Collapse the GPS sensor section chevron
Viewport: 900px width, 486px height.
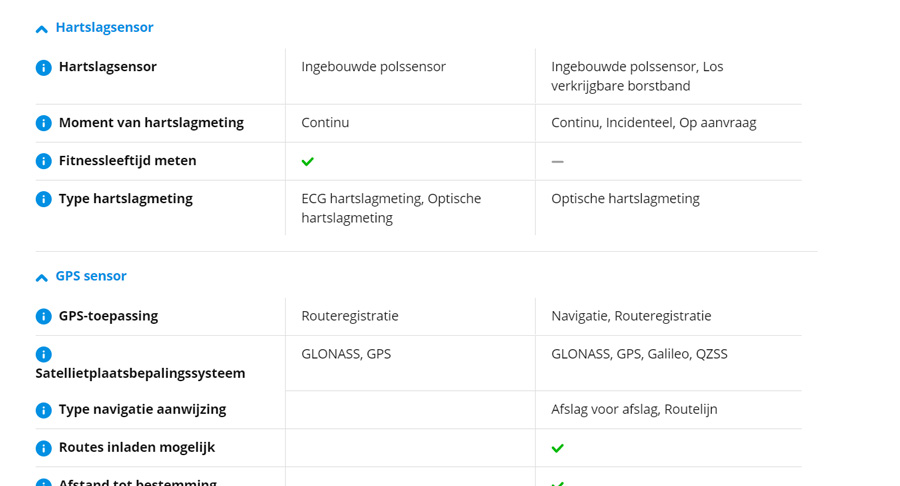click(42, 277)
